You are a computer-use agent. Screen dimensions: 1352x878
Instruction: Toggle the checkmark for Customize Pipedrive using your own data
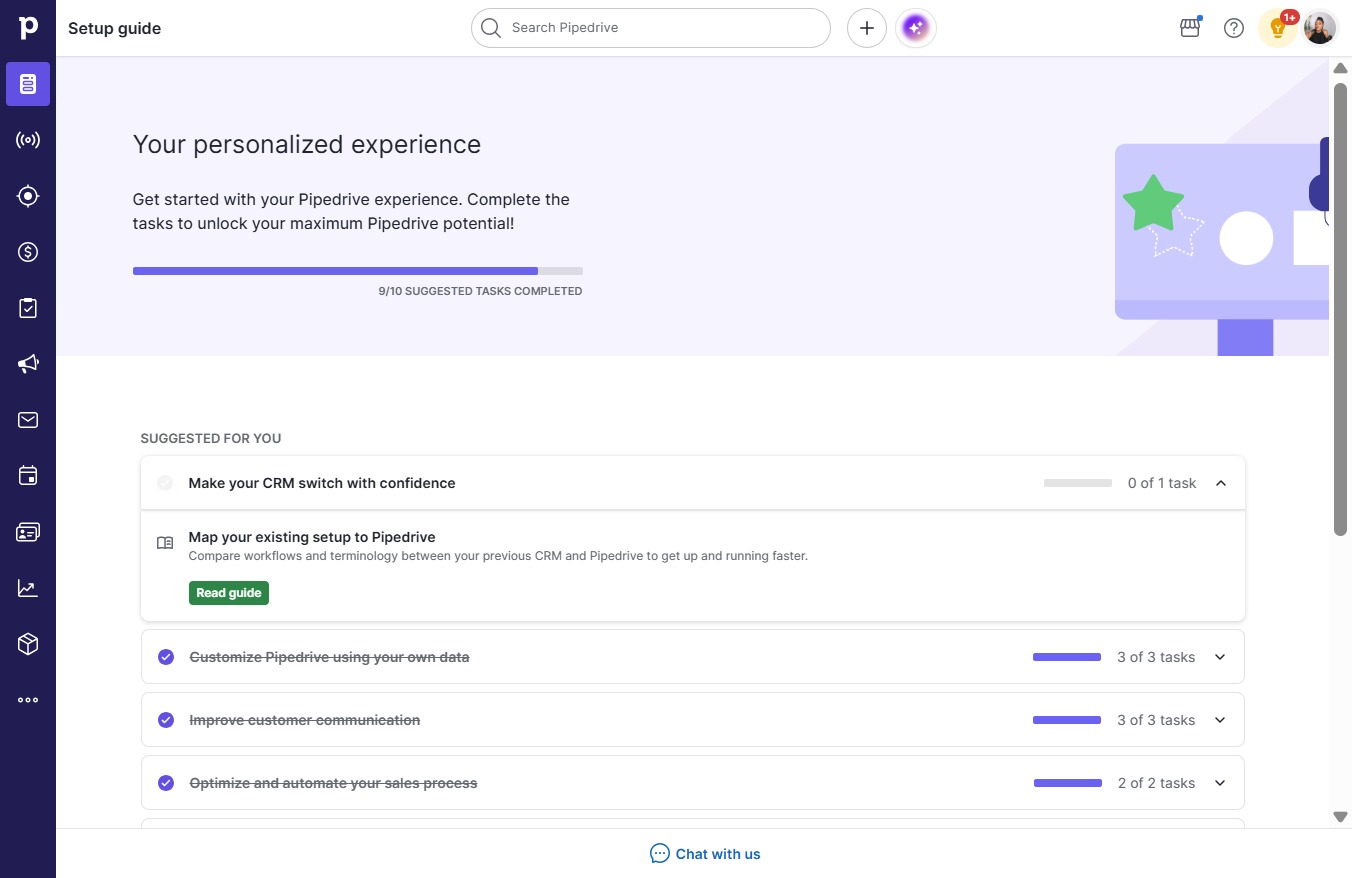166,657
